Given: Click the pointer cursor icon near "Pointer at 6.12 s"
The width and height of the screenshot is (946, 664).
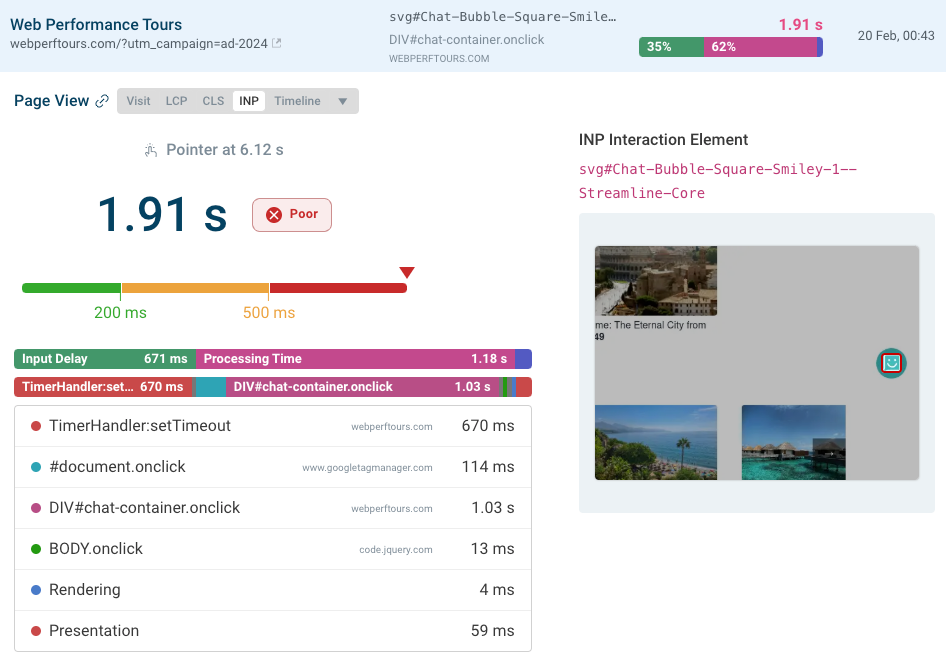Looking at the screenshot, I should pyautogui.click(x=150, y=147).
